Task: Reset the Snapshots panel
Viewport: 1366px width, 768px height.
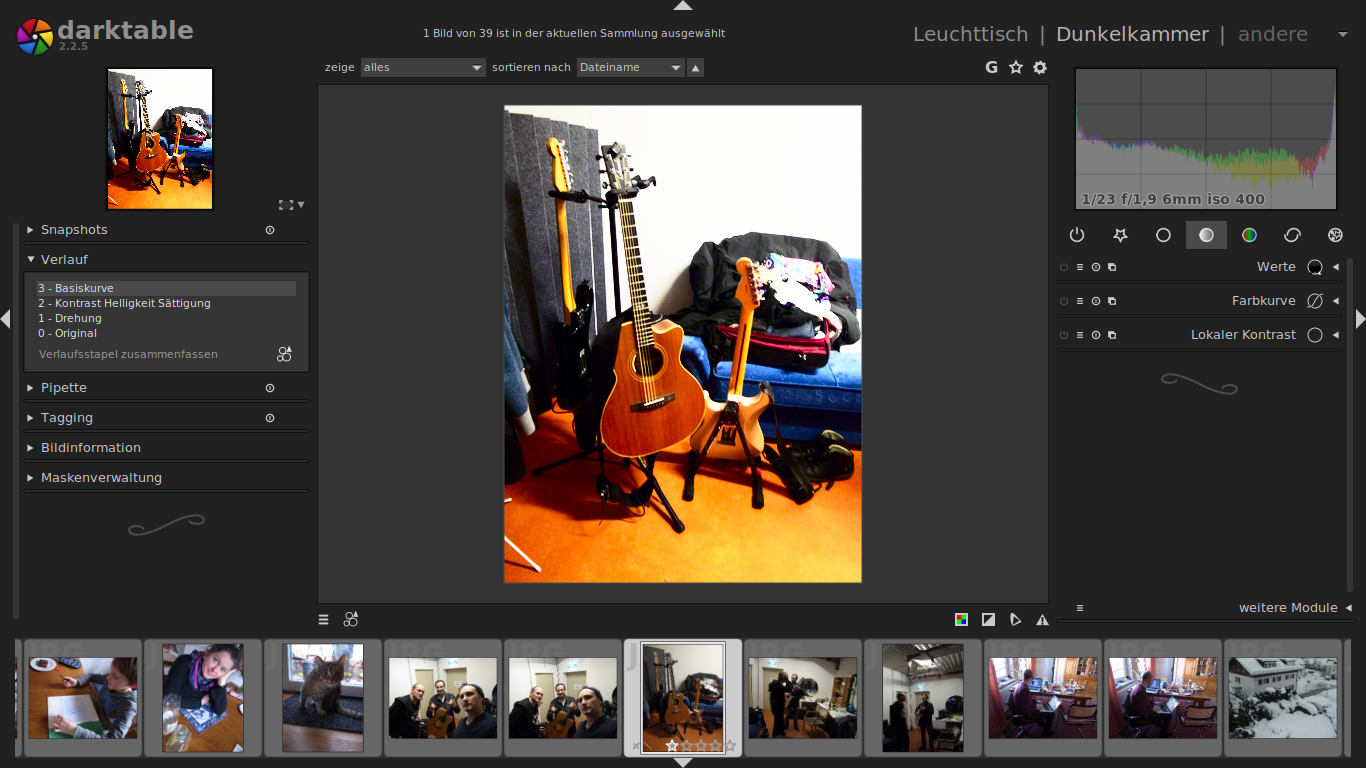Action: (270, 230)
